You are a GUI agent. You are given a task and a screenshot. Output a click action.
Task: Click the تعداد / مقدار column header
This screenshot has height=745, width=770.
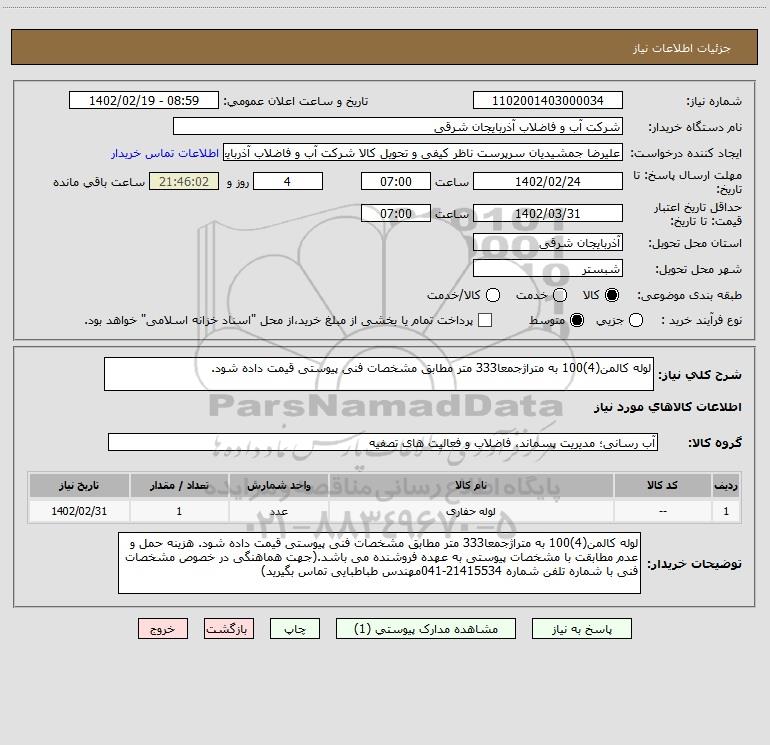(x=179, y=485)
